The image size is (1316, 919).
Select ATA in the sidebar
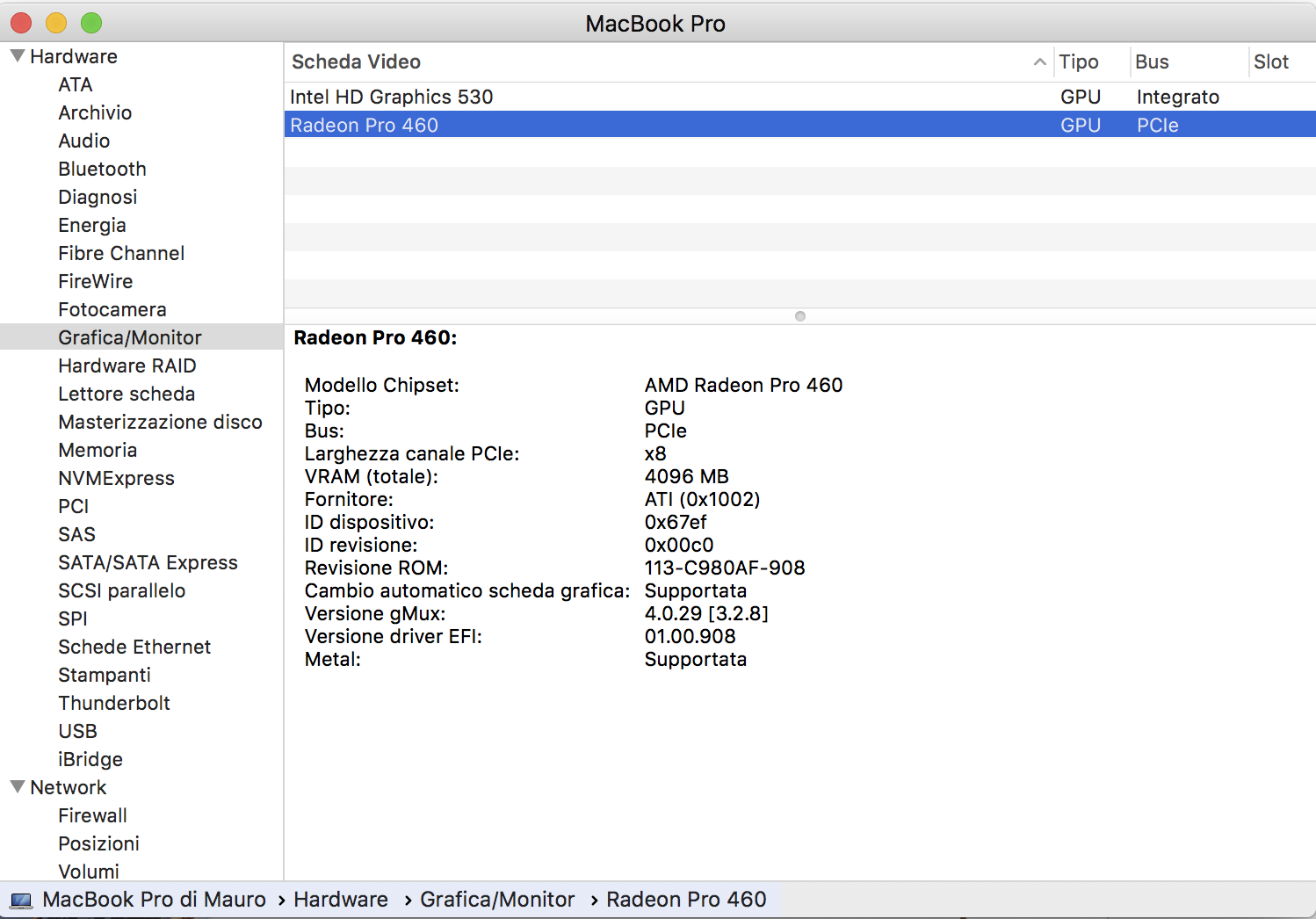pyautogui.click(x=76, y=84)
